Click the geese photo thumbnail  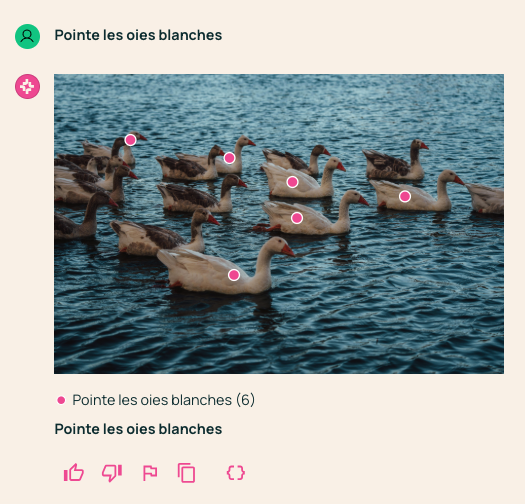(x=279, y=224)
